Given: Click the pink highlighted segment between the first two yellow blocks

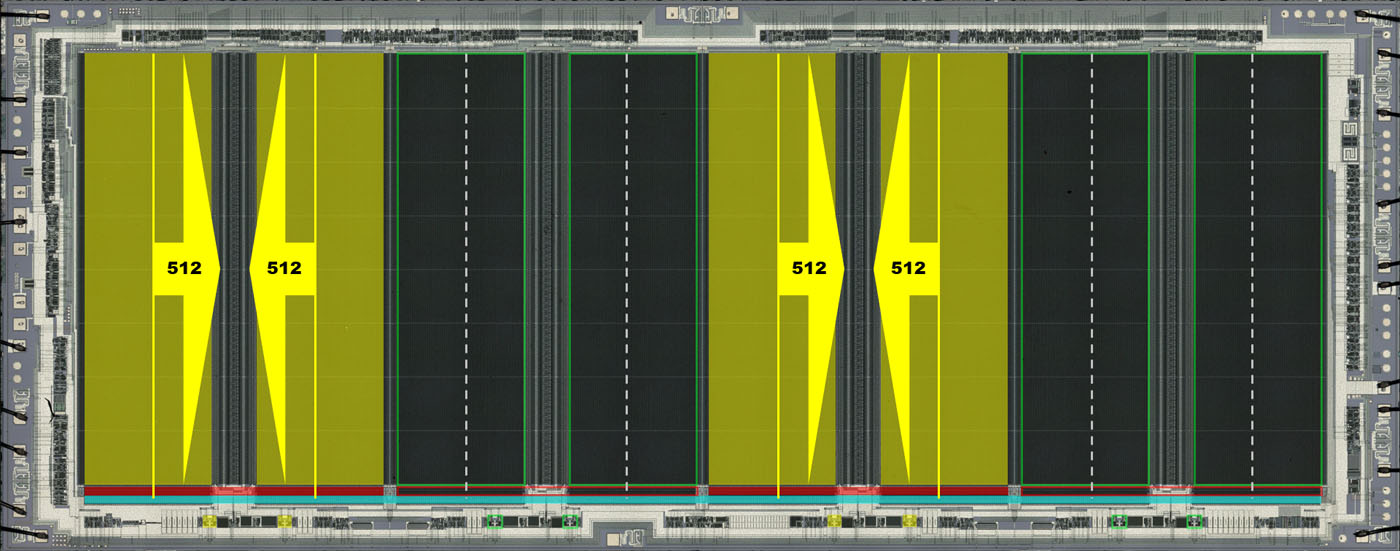Looking at the screenshot, I should 234,490.
